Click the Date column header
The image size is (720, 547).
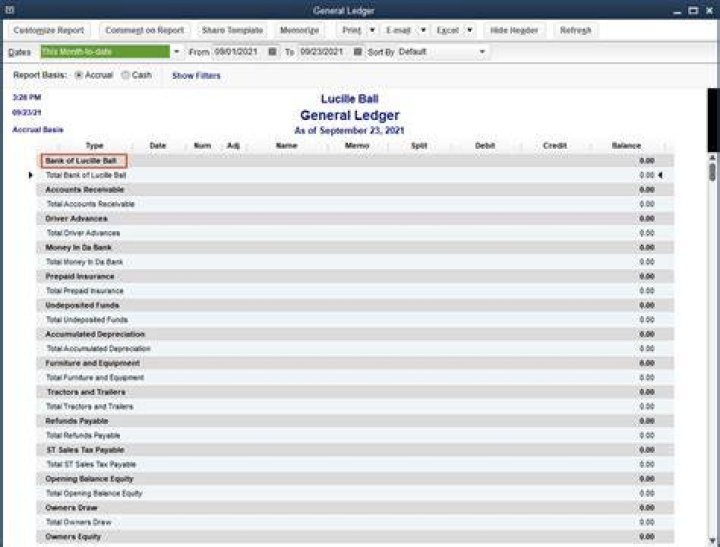158,146
